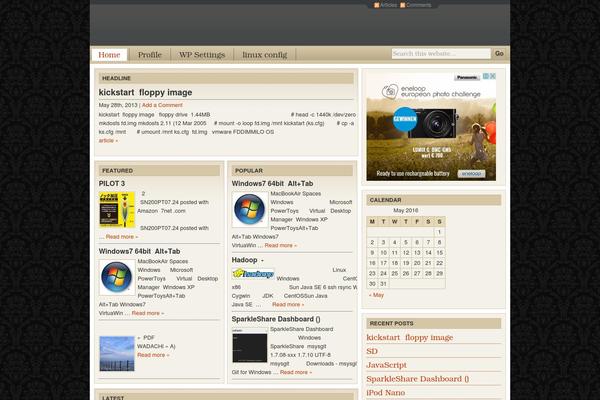This screenshot has height=400, width=600.
Task: Click the PILOT 3 yellow book thumbnail
Action: 117,210
